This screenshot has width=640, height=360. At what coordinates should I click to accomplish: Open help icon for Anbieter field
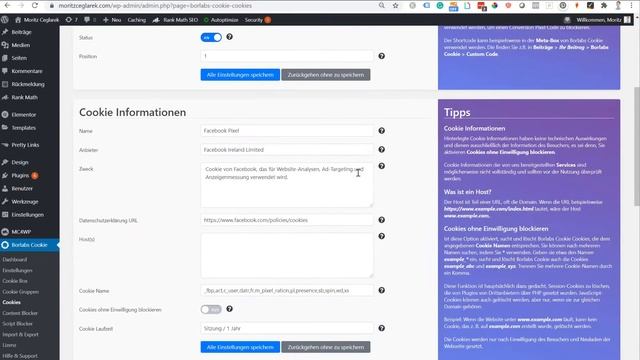click(382, 149)
